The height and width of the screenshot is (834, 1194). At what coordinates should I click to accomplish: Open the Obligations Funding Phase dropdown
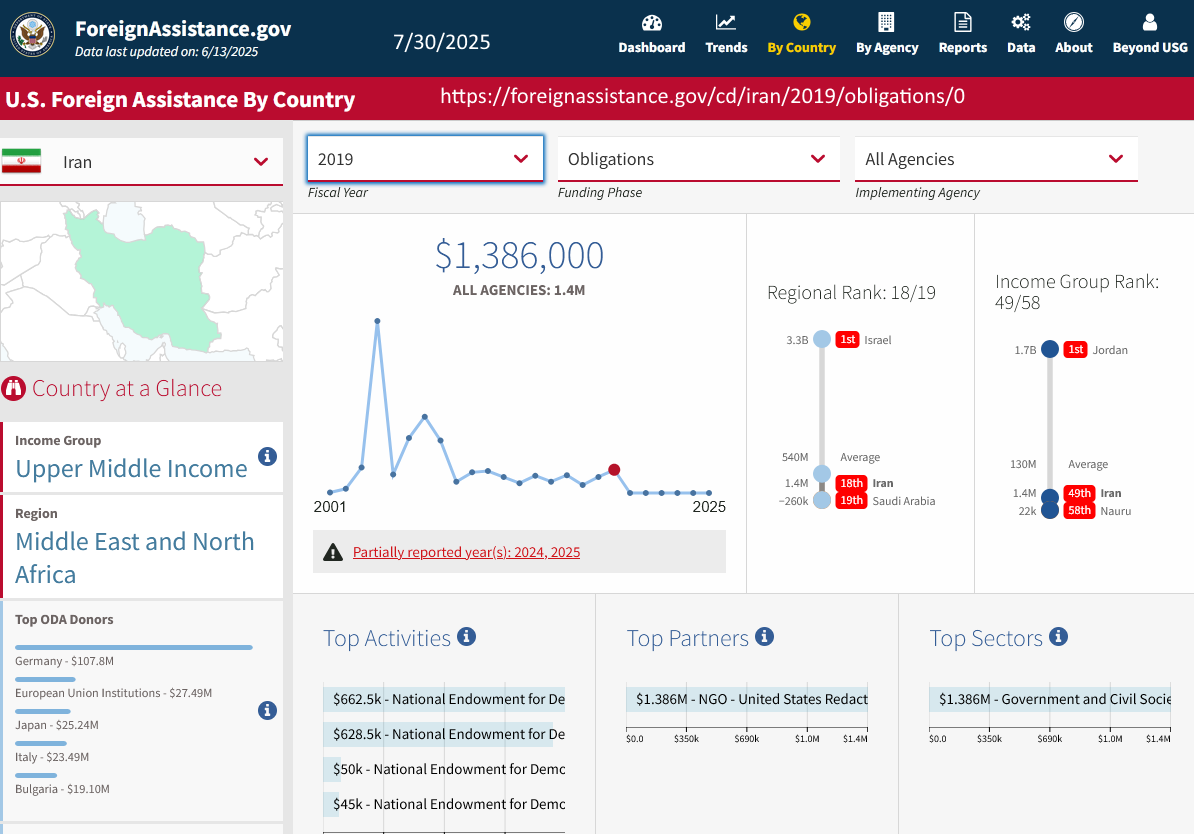tap(698, 158)
